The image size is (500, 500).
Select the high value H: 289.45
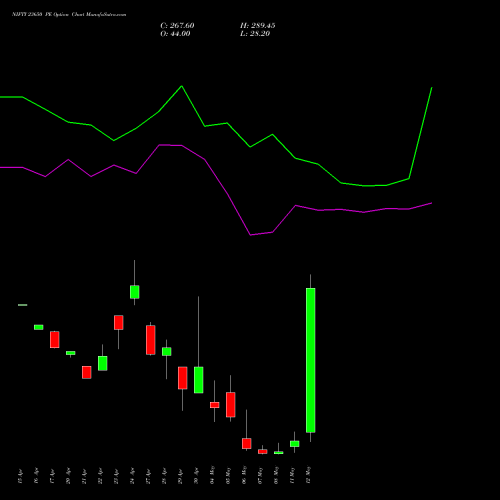tap(258, 26)
